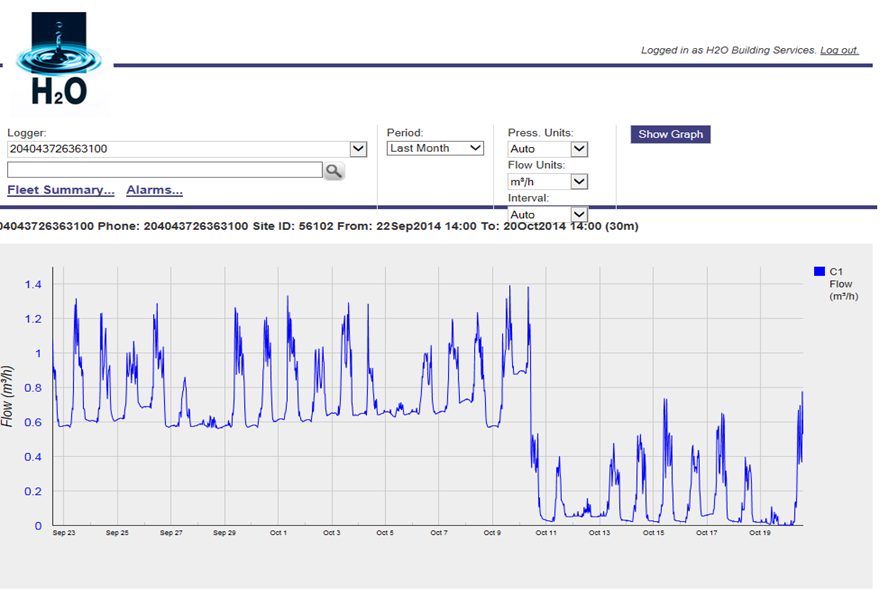Image resolution: width=886 pixels, height=602 pixels.
Task: Click the Sep 23 axis label
Action: click(x=64, y=533)
